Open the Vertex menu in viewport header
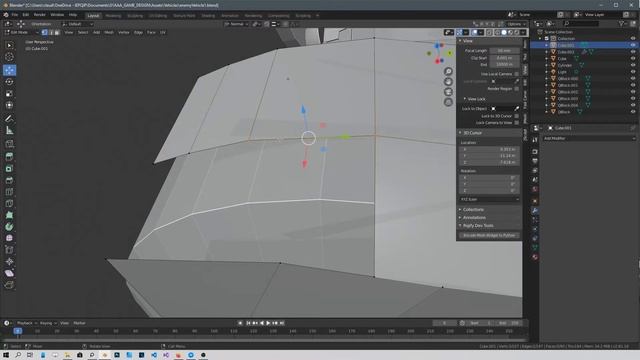This screenshot has width=640, height=360. pyautogui.click(x=124, y=32)
